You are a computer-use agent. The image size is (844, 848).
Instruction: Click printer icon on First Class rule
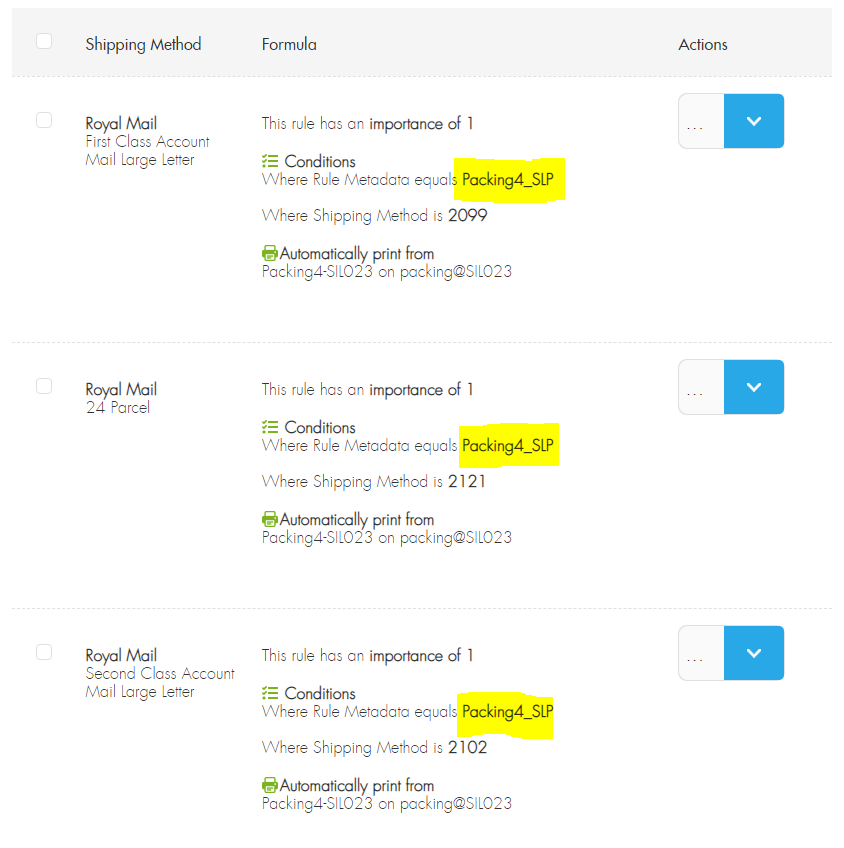coord(269,253)
